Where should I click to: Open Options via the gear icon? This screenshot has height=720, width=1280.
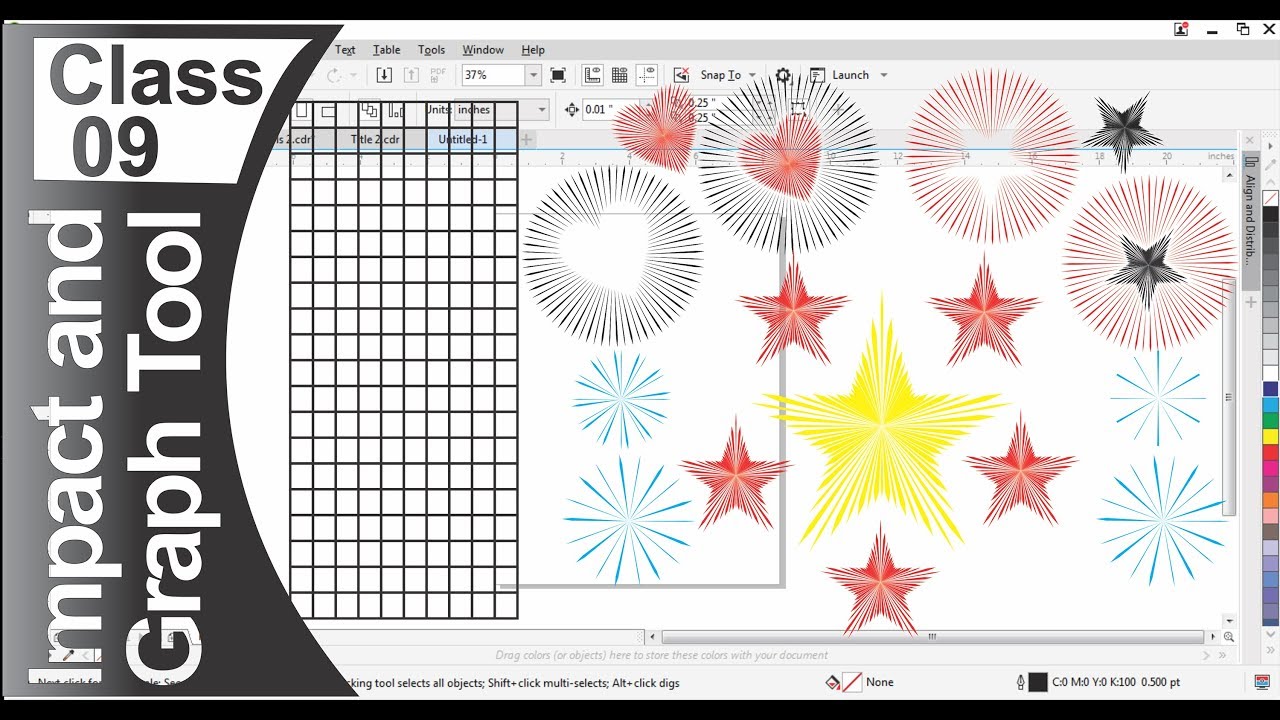pyautogui.click(x=783, y=75)
